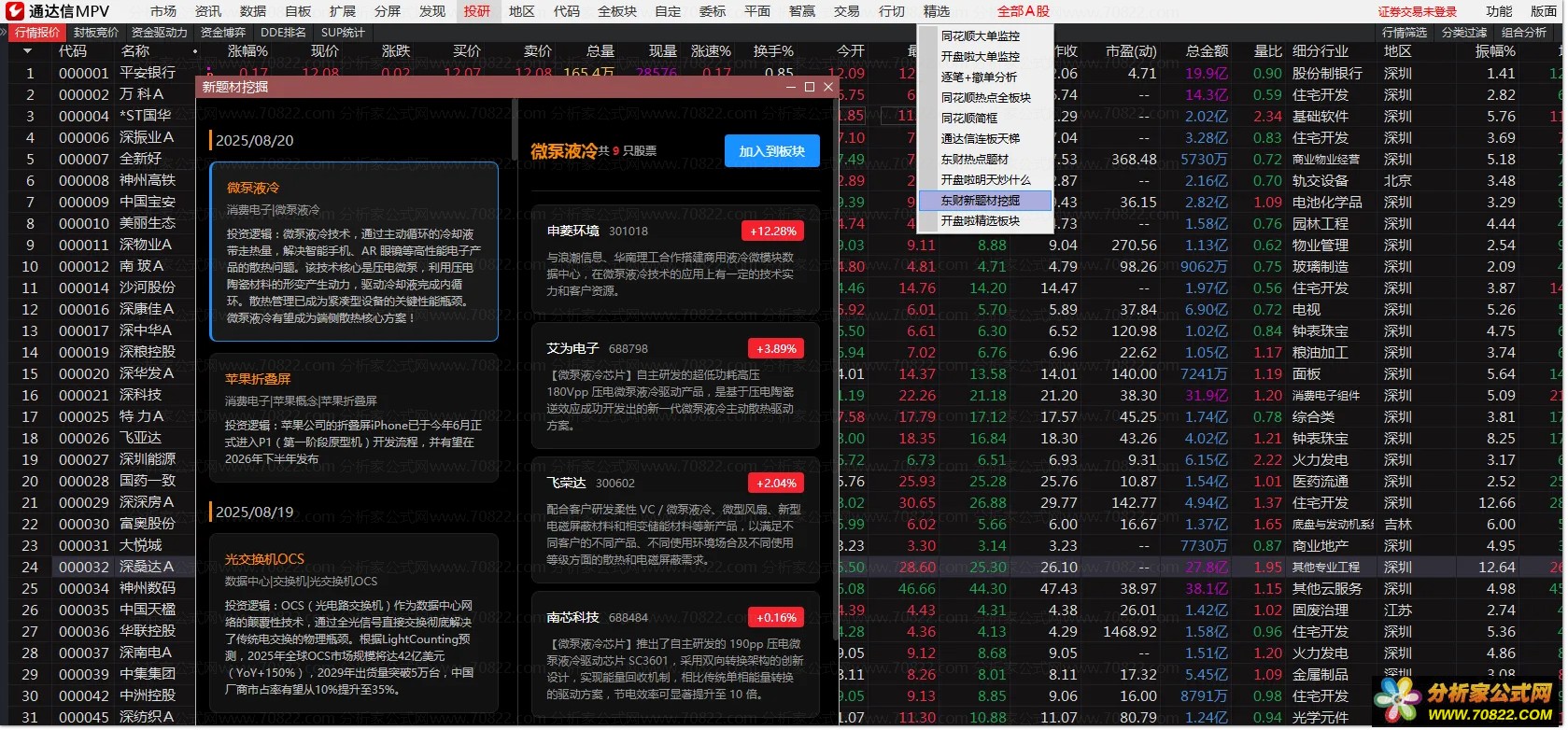Viewport: 1568px width, 730px height.
Task: Select 同花顺热点全板块 in the dropdown menu
Action: pyautogui.click(x=985, y=97)
